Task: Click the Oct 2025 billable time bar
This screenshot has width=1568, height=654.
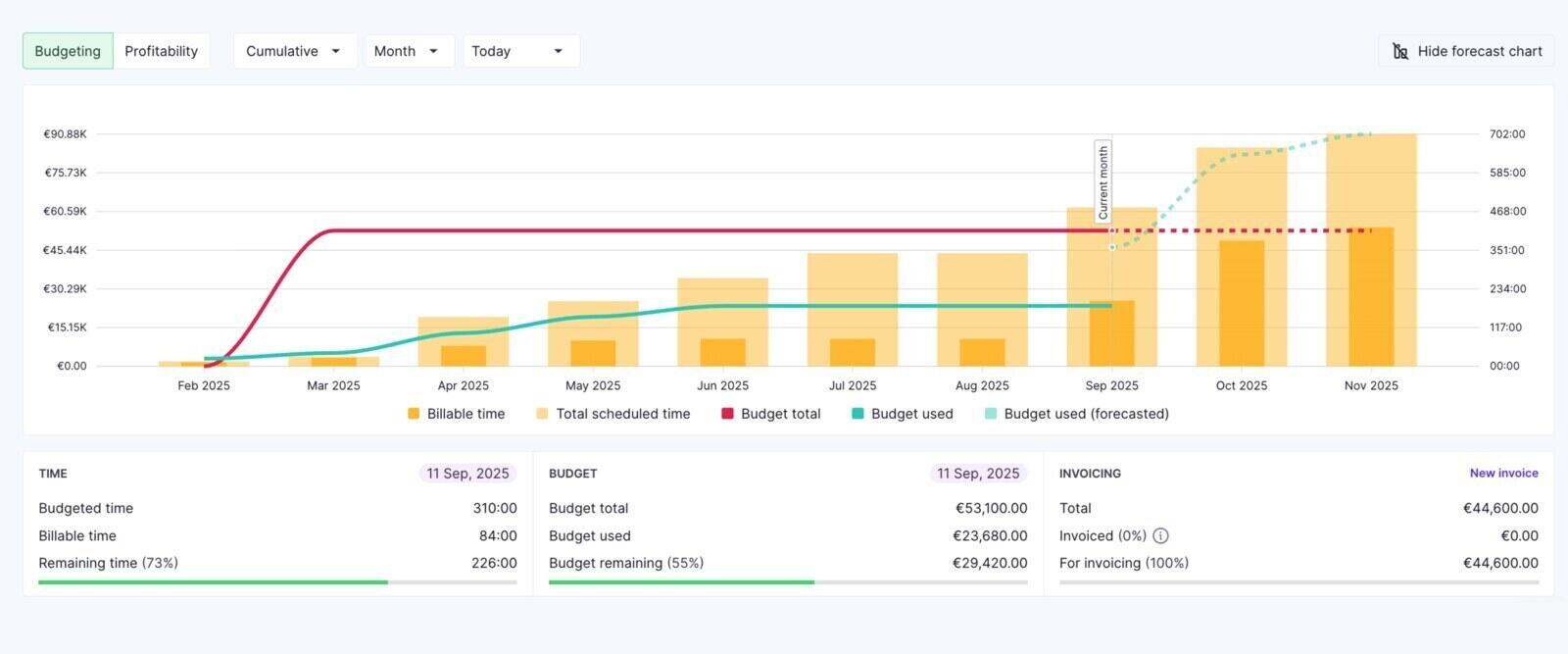Action: click(x=1242, y=303)
